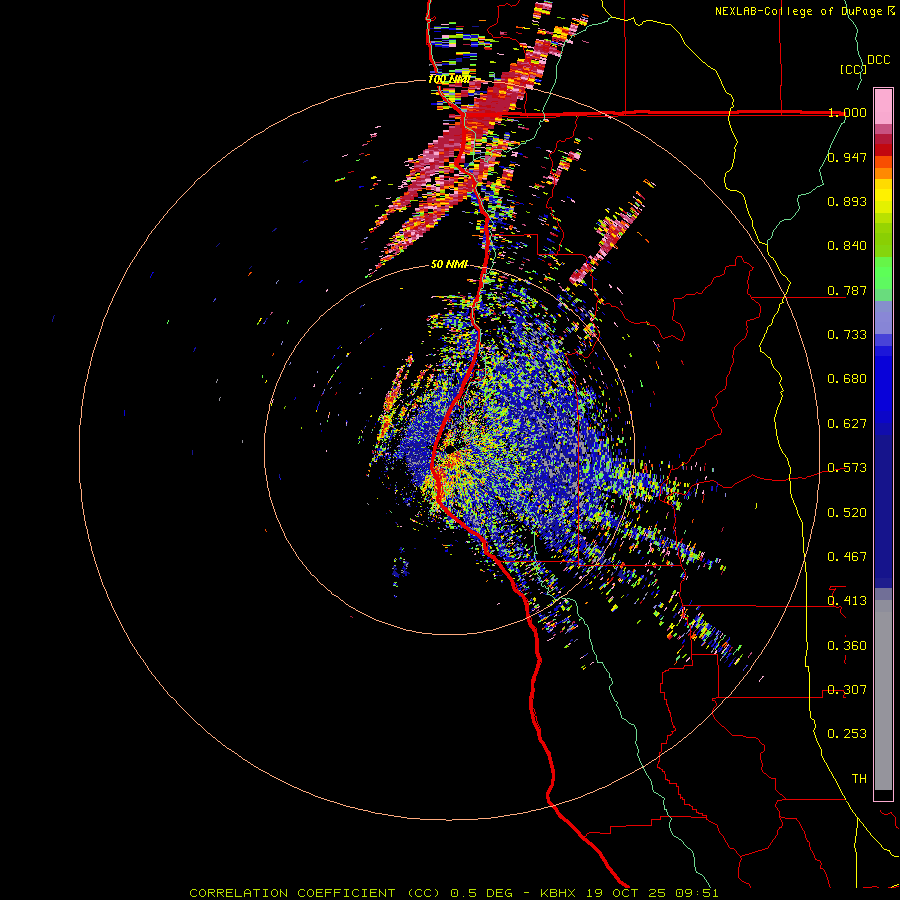Select the 0.627 legend value
900x900 pixels.
(x=847, y=424)
